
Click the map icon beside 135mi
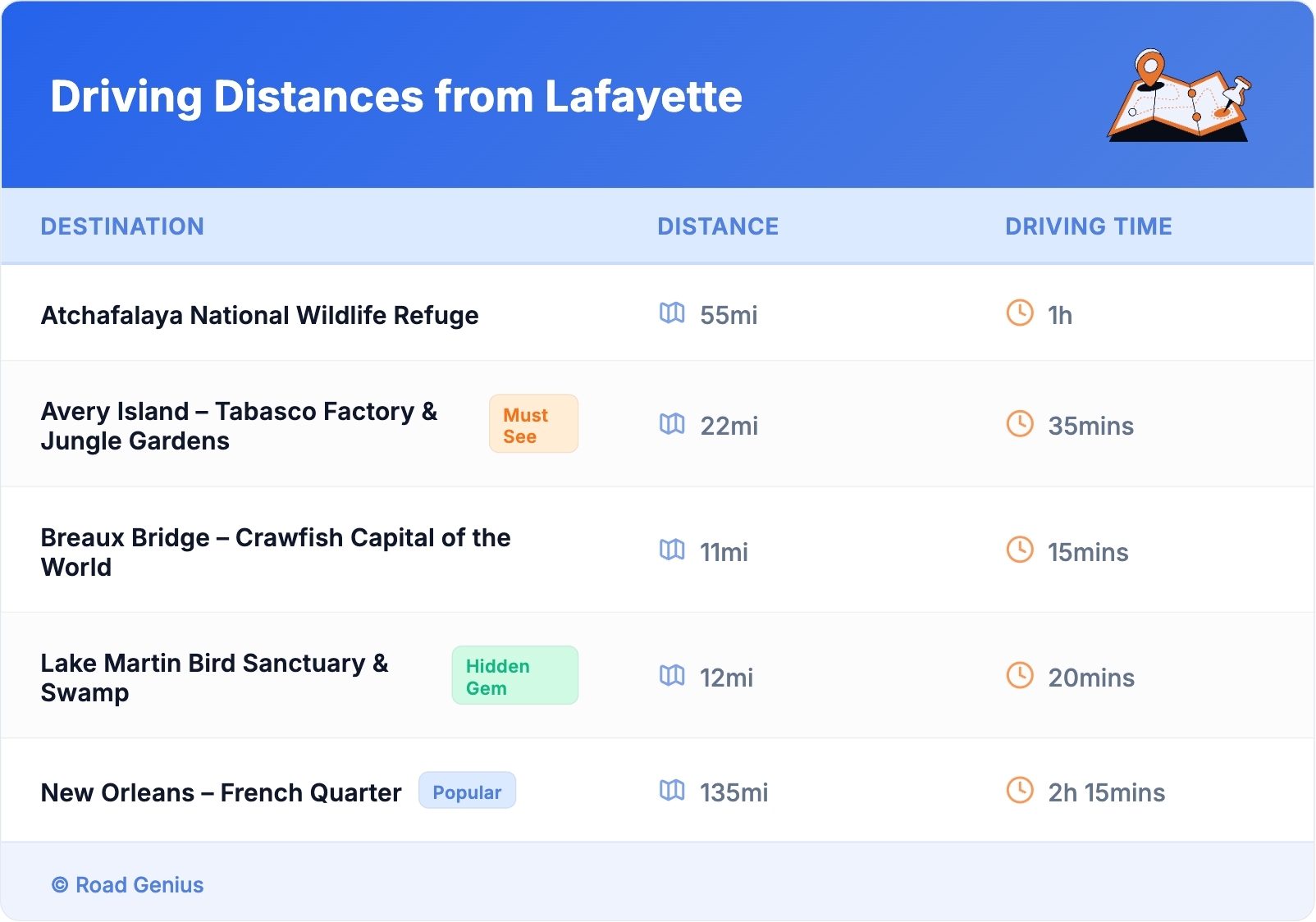672,791
